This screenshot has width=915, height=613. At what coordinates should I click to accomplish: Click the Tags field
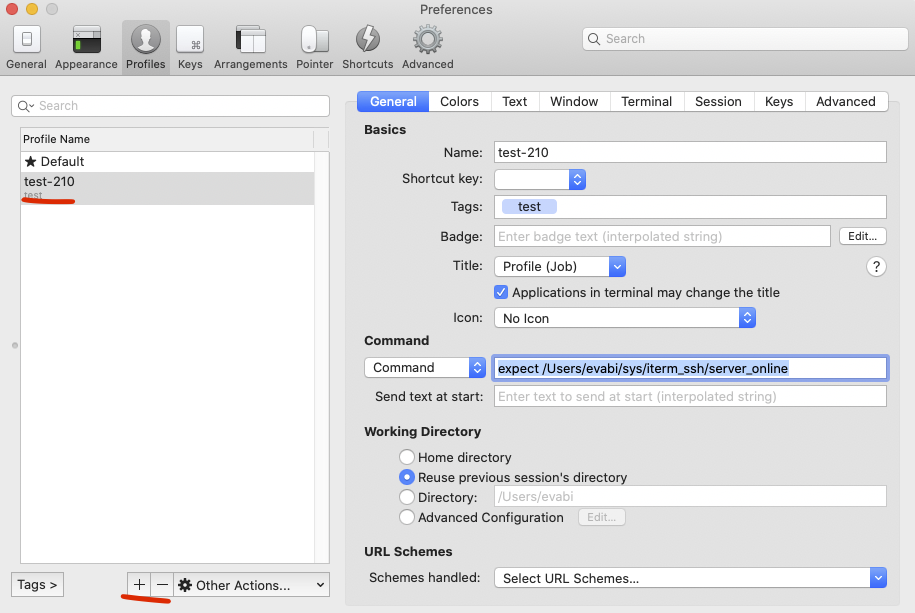tap(690, 207)
